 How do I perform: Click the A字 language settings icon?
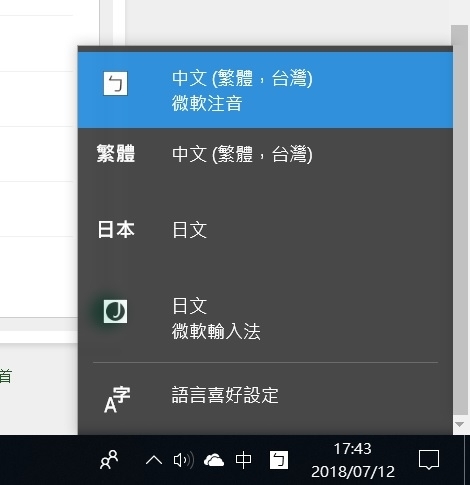click(117, 399)
